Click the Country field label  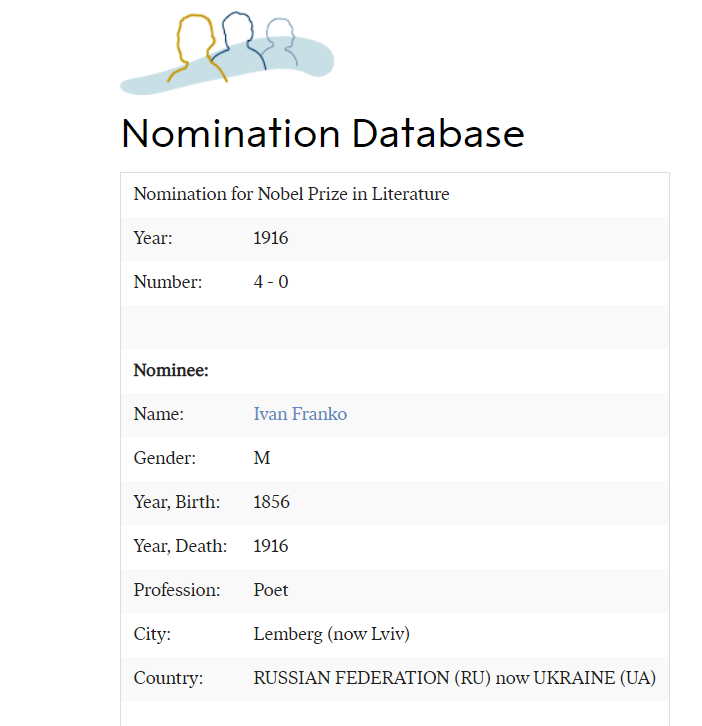[x=168, y=678]
